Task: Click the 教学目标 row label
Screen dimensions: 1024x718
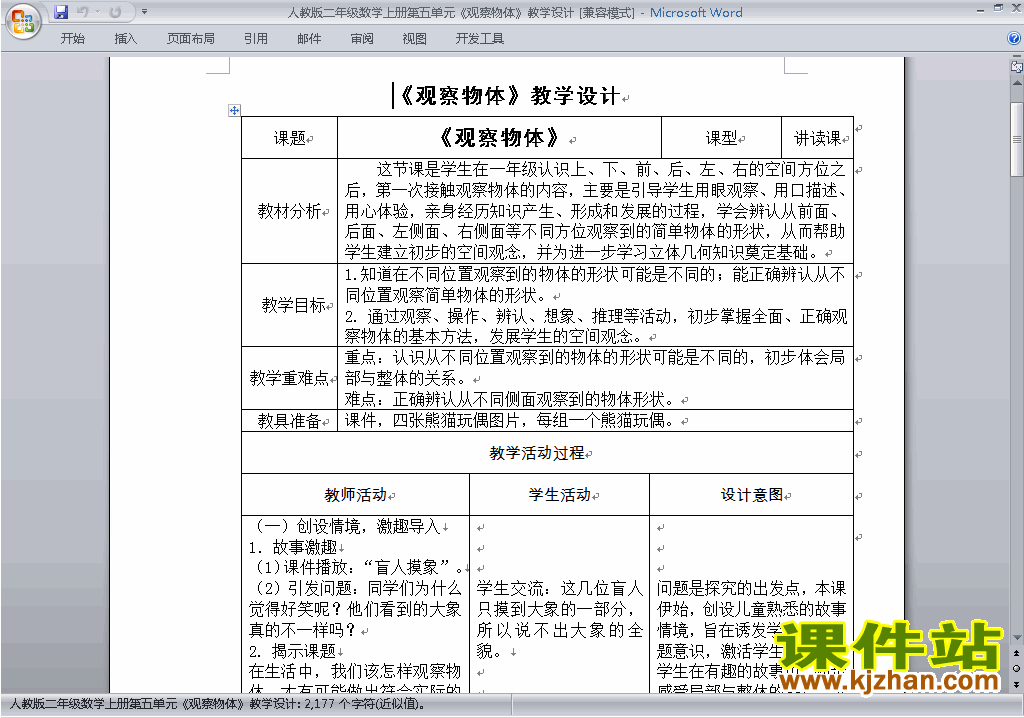Action: 294,305
